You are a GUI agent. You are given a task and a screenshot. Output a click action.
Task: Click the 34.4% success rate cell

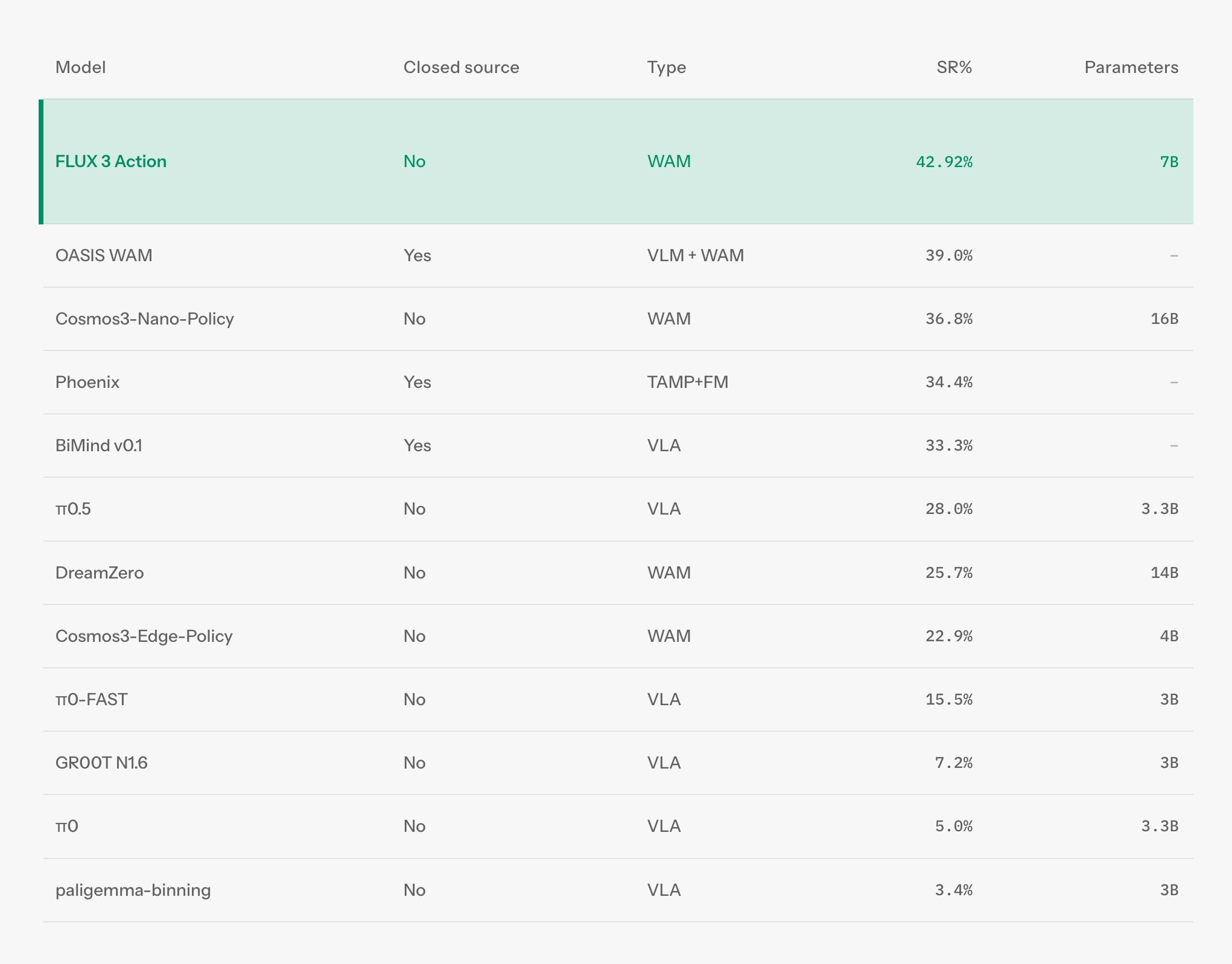[949, 382]
